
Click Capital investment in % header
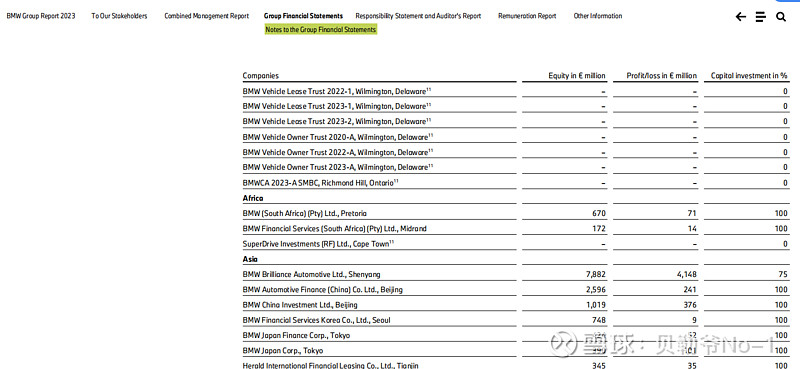click(749, 76)
